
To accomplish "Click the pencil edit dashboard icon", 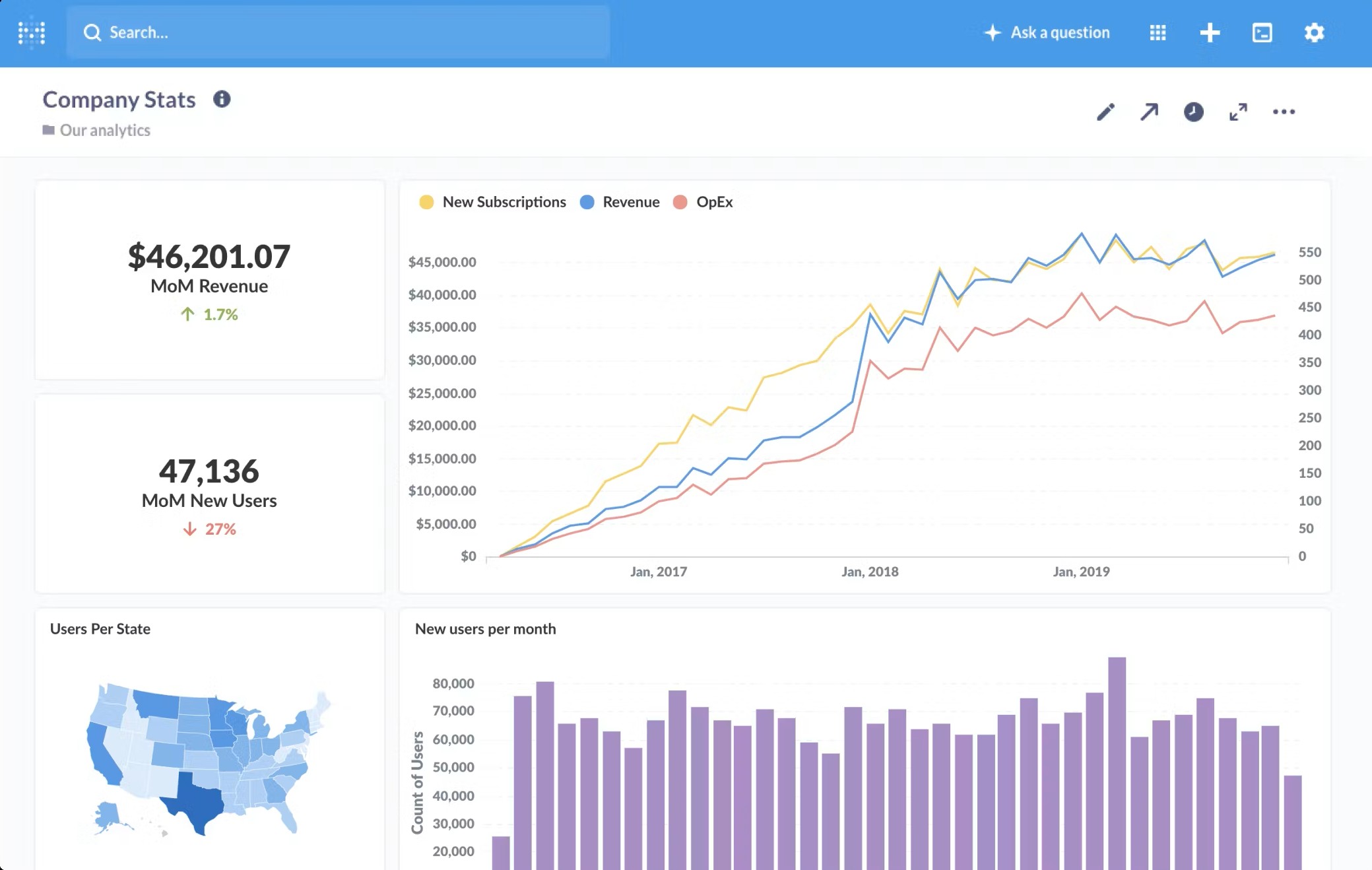I will (x=1105, y=112).
